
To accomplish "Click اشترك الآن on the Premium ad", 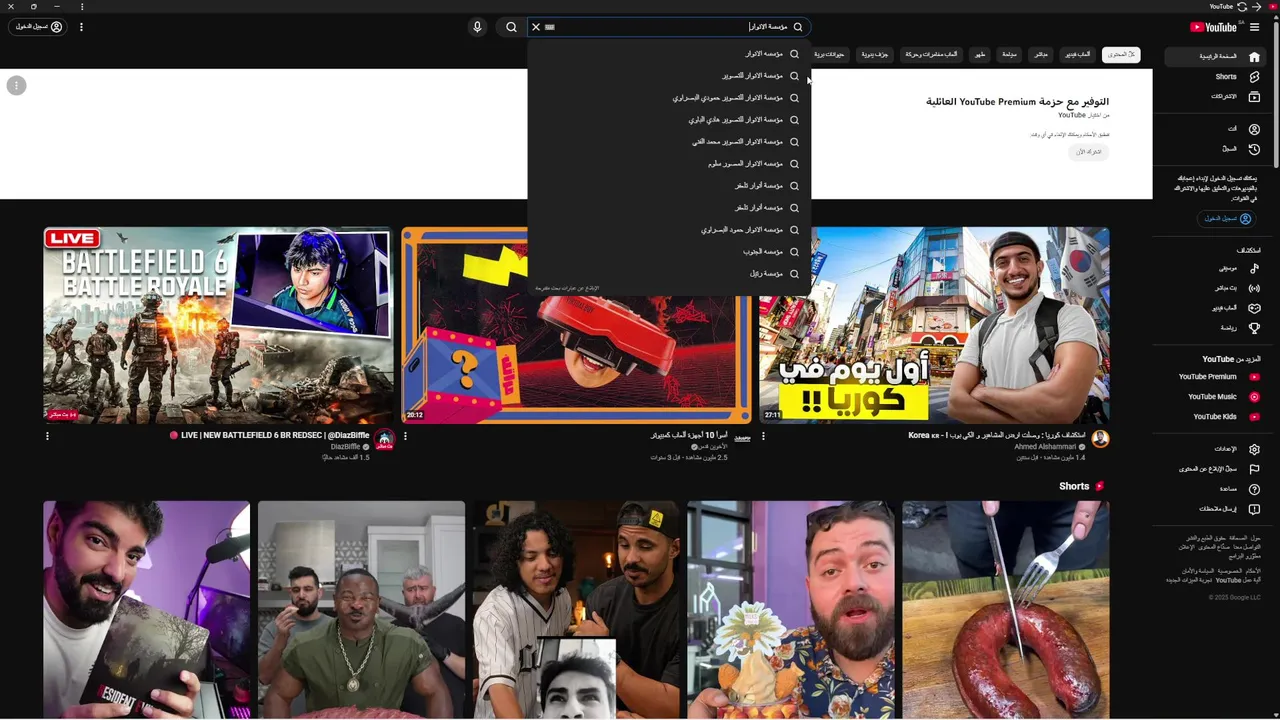I will pos(1089,152).
